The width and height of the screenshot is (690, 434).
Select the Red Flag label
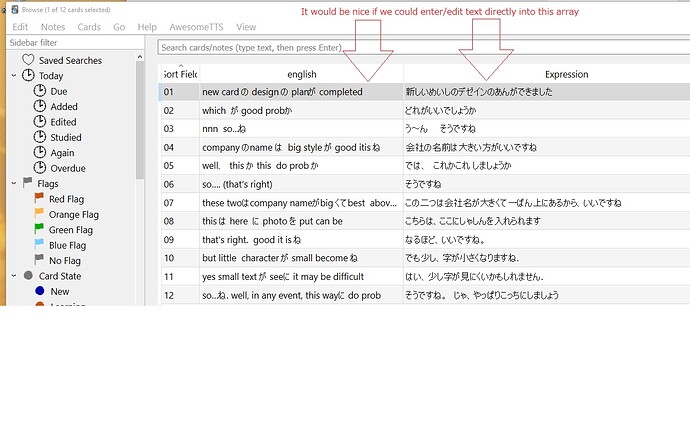coord(66,199)
